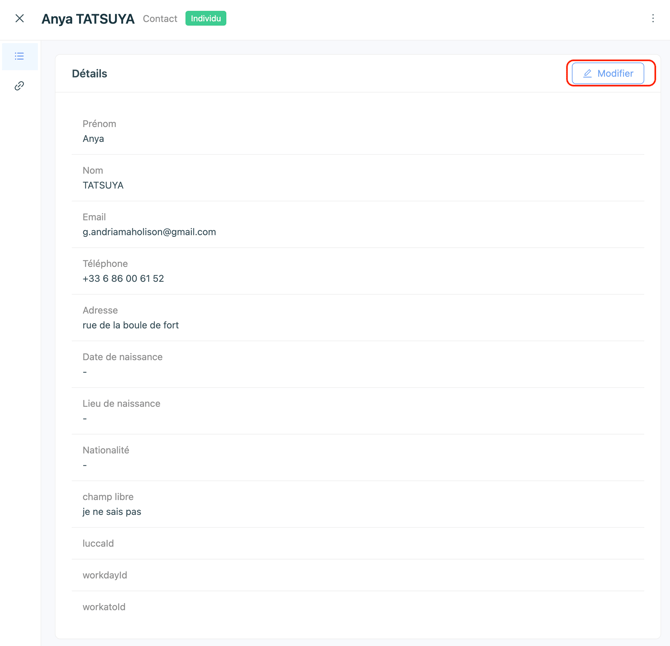Click the green Individu badge
This screenshot has height=646, width=670.
[x=206, y=18]
